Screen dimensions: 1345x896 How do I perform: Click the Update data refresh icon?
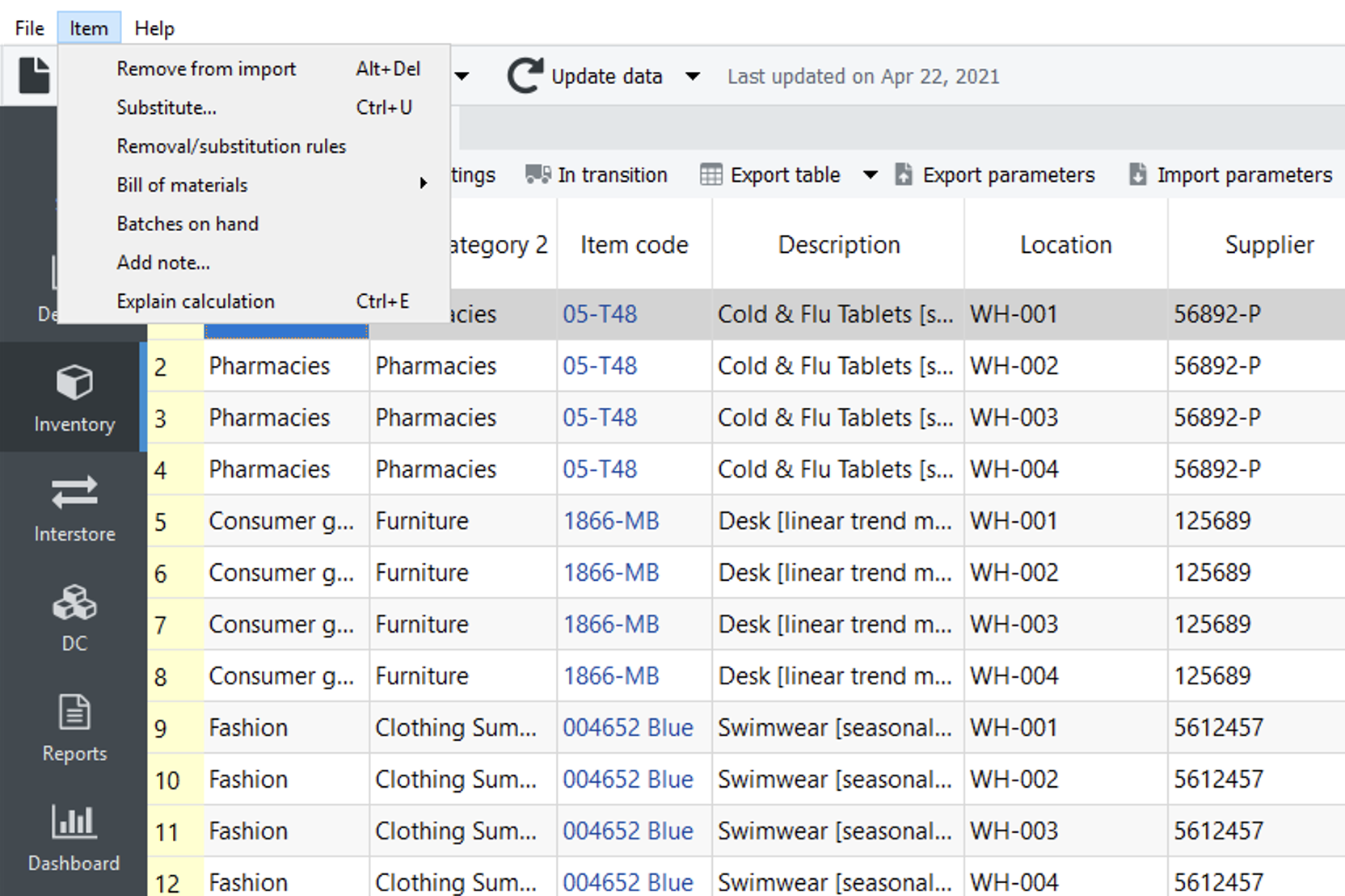point(525,76)
